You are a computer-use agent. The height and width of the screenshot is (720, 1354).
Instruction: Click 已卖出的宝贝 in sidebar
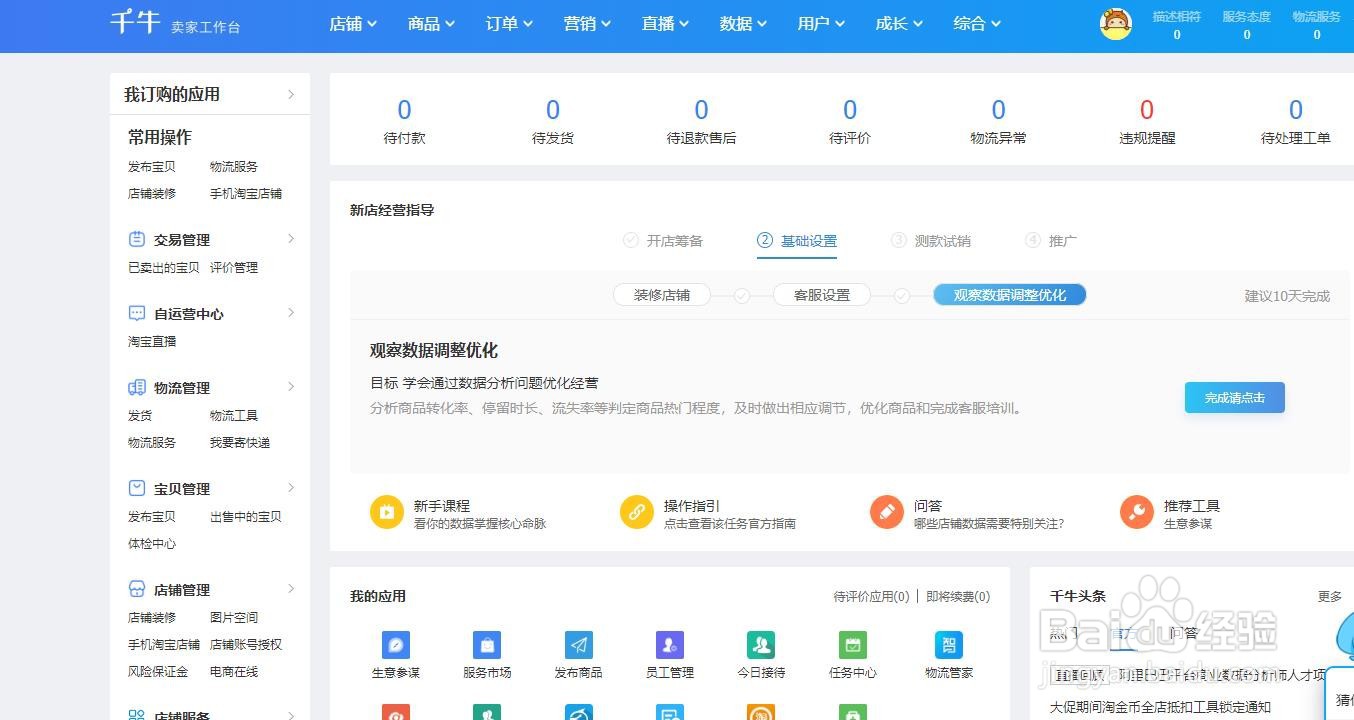tap(164, 267)
